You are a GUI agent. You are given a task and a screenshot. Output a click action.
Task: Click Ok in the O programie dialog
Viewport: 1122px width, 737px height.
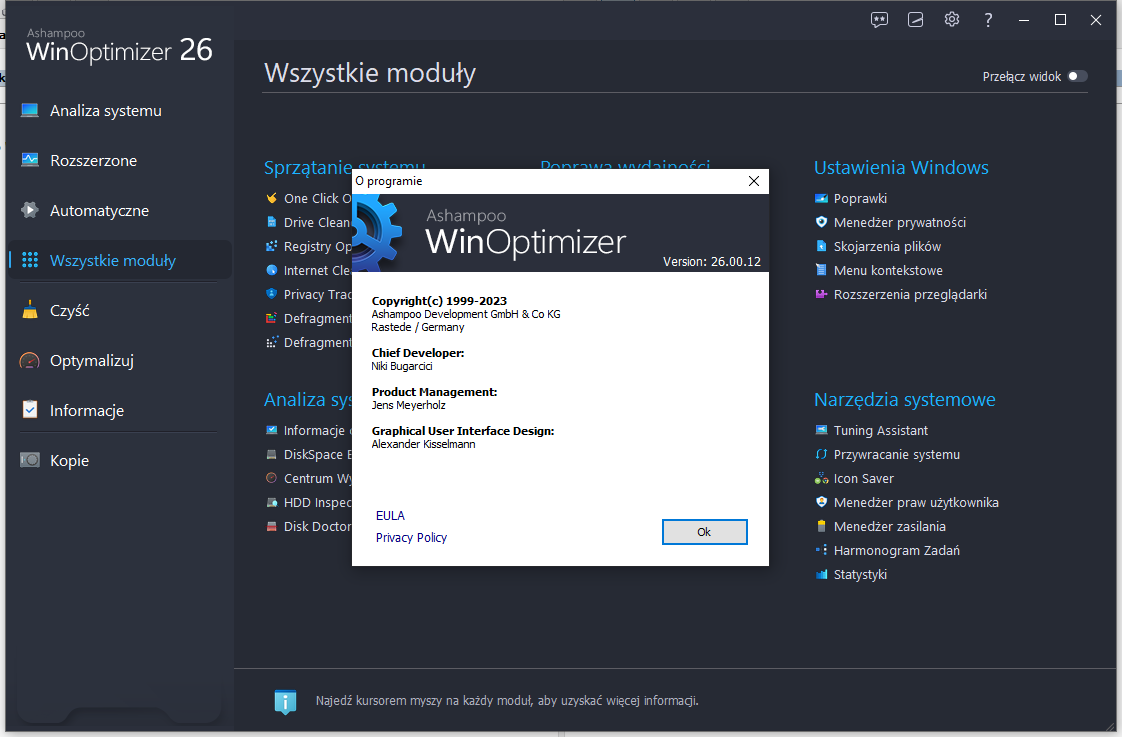[x=704, y=532]
